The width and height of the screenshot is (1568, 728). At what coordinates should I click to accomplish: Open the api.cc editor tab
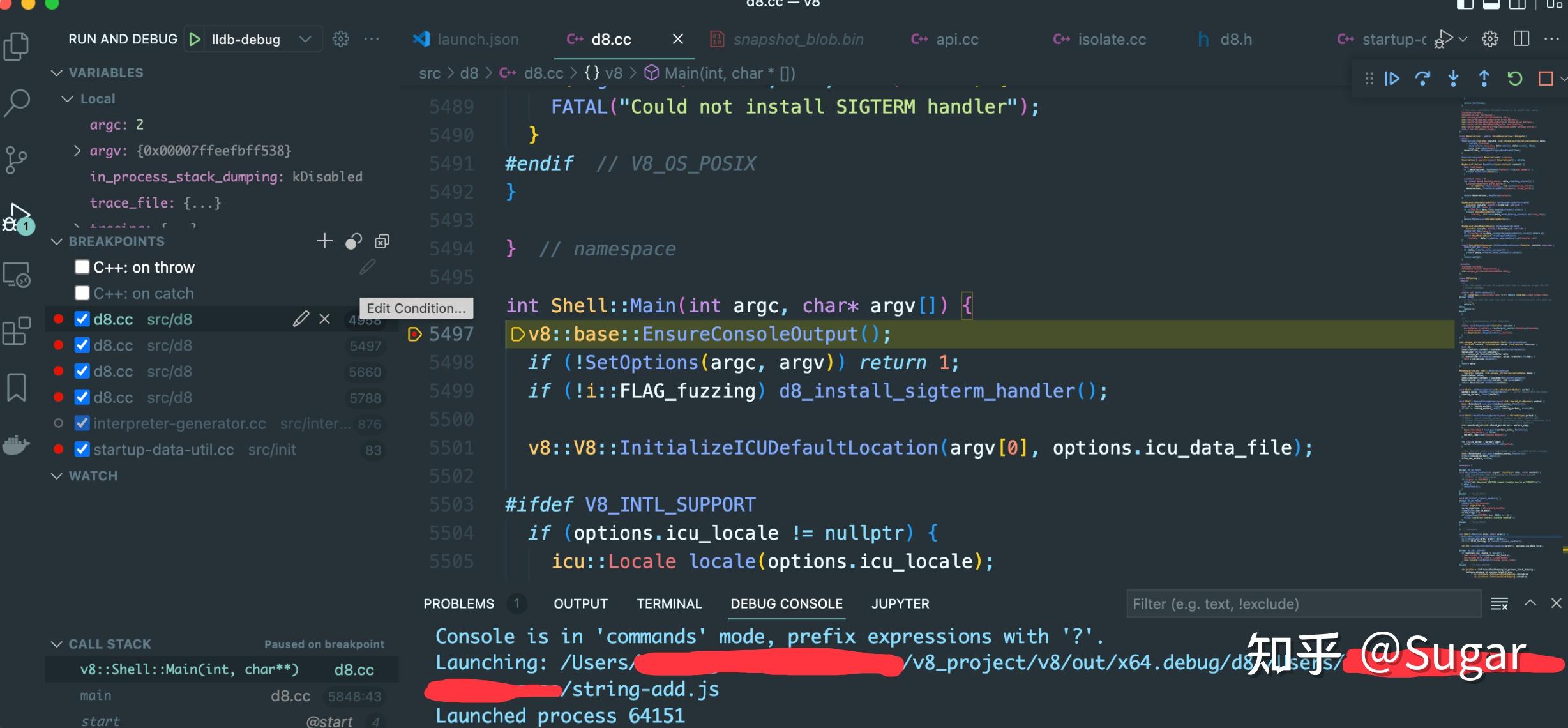click(x=956, y=39)
